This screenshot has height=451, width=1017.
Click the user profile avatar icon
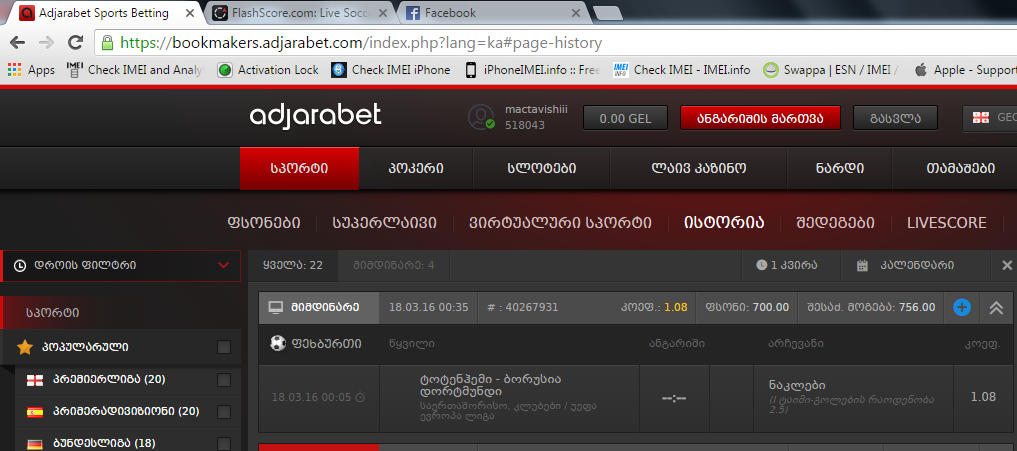point(481,116)
